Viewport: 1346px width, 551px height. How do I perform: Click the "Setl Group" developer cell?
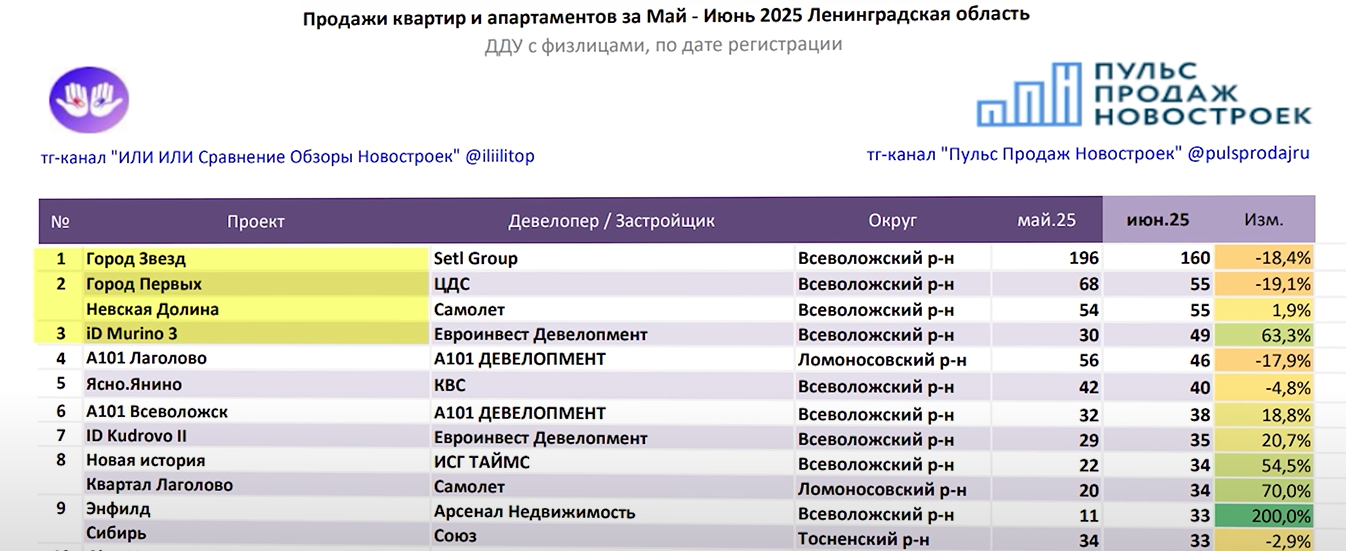tap(476, 259)
